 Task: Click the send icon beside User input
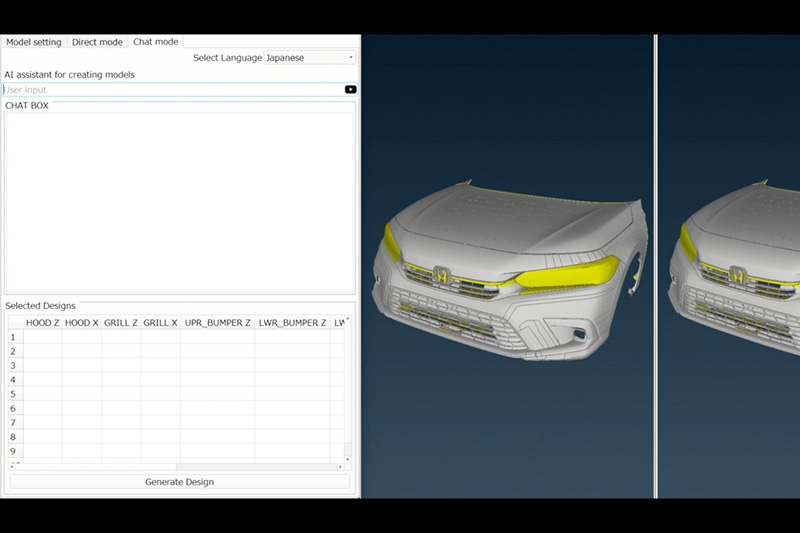(350, 90)
